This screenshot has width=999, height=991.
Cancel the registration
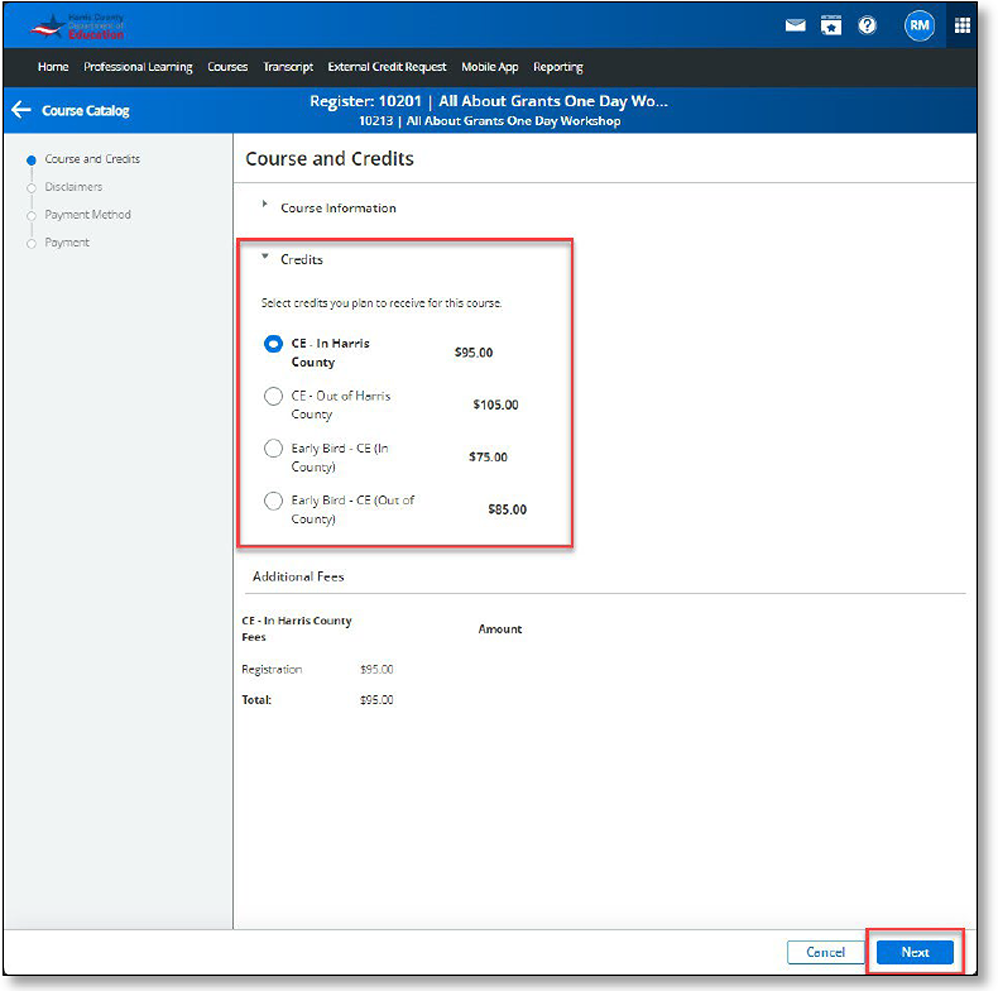(825, 952)
